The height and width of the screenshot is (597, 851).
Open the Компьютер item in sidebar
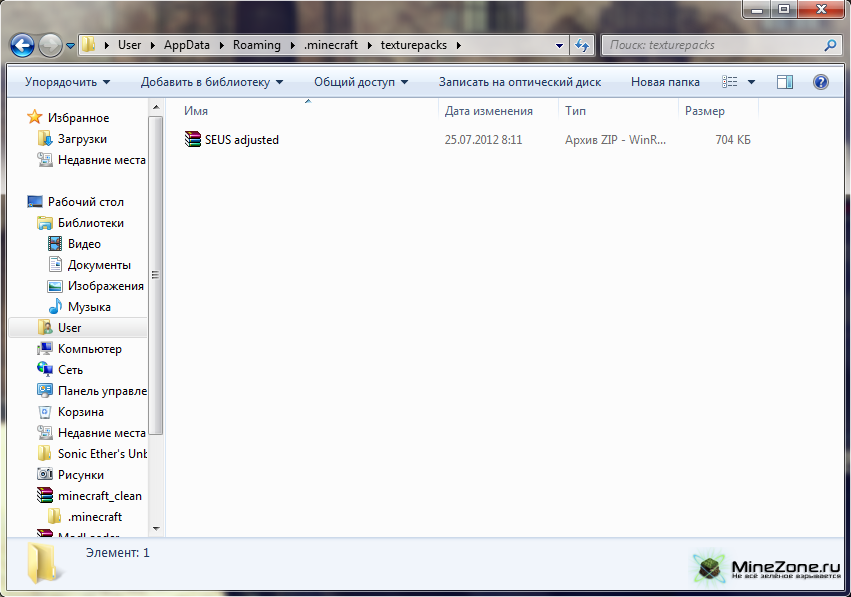(89, 349)
